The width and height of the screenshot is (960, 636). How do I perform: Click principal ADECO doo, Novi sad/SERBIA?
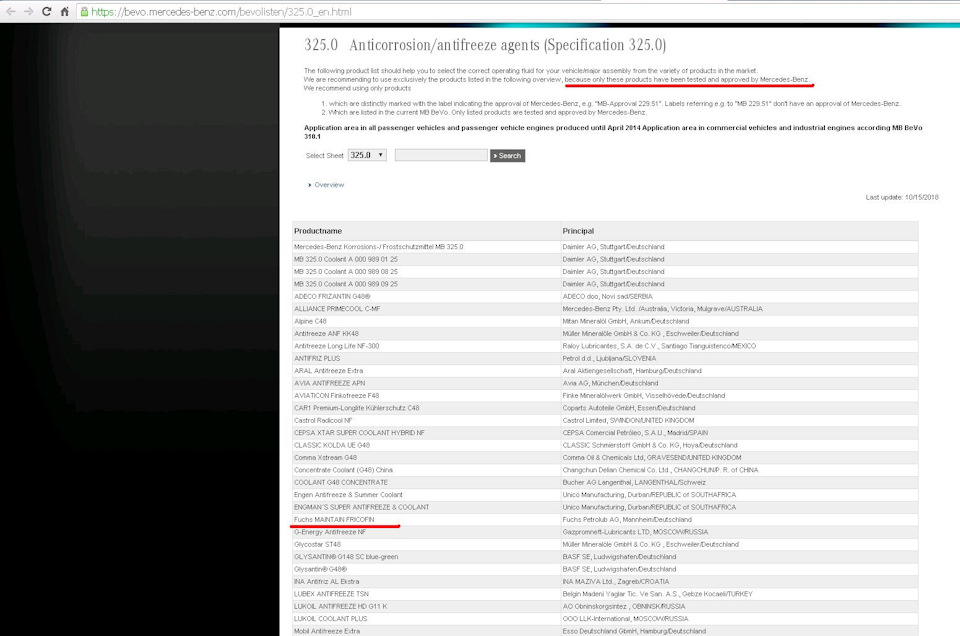(x=607, y=296)
